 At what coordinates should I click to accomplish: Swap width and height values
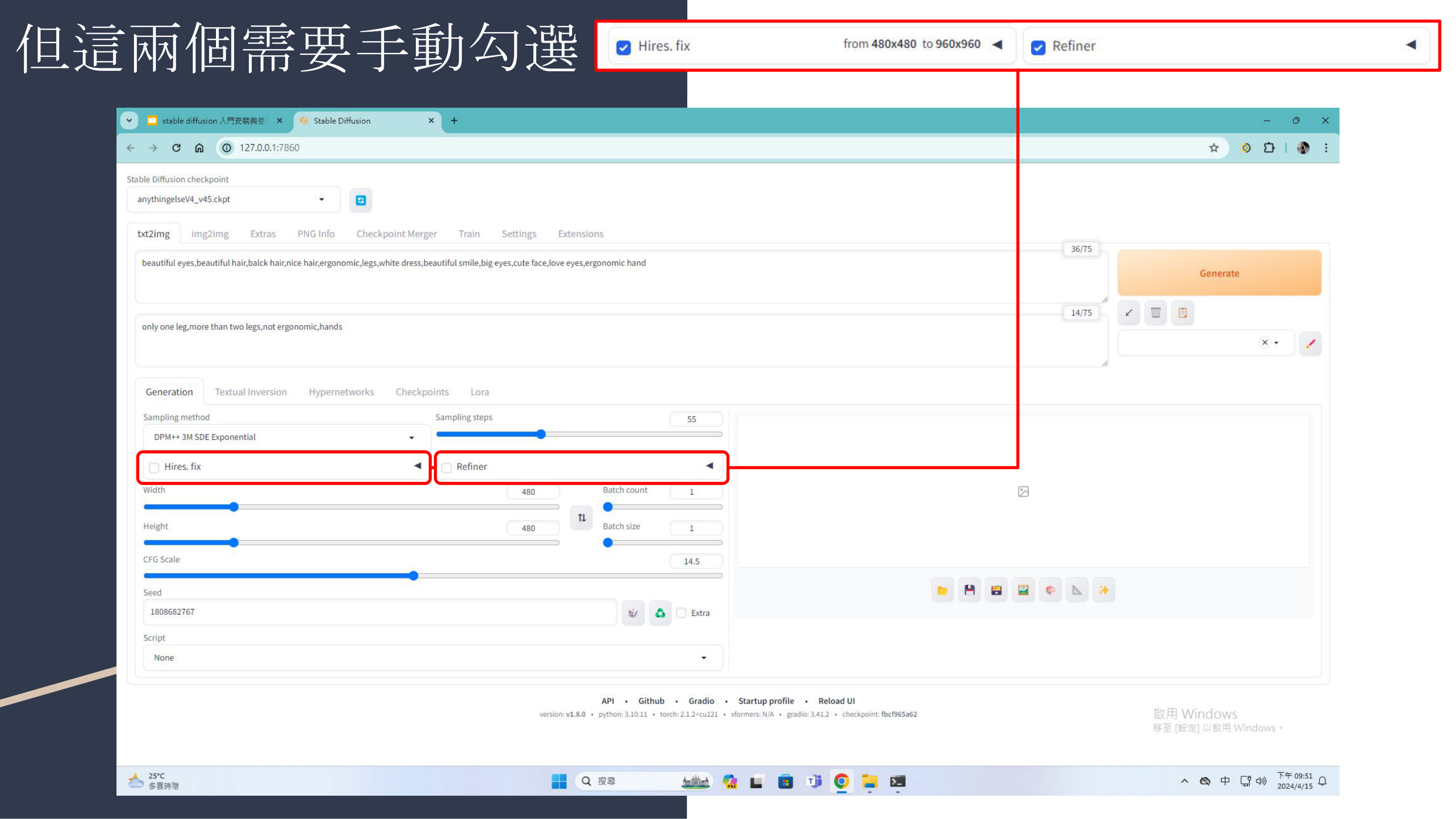581,517
